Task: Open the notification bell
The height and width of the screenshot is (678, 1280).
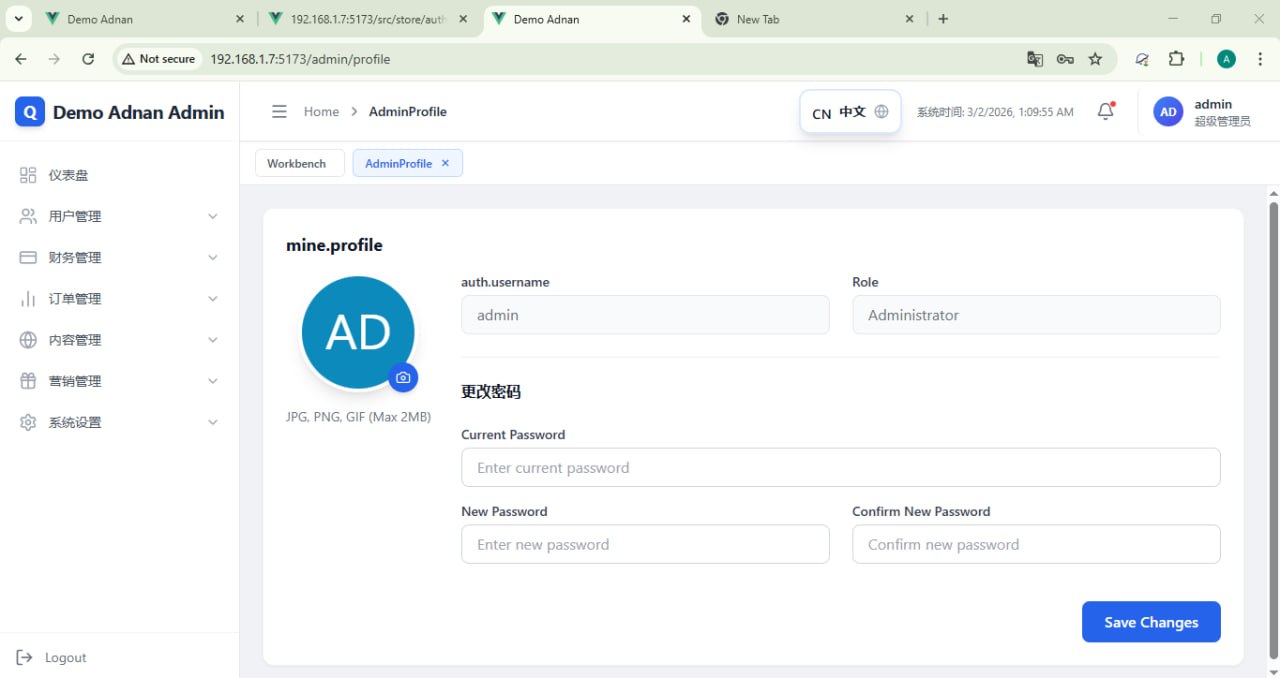Action: click(x=1105, y=112)
